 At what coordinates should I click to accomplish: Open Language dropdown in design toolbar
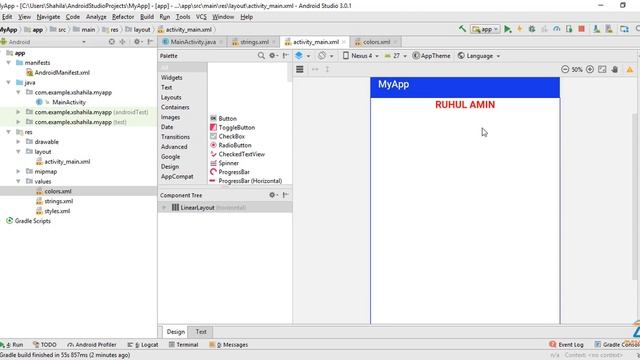[x=478, y=56]
